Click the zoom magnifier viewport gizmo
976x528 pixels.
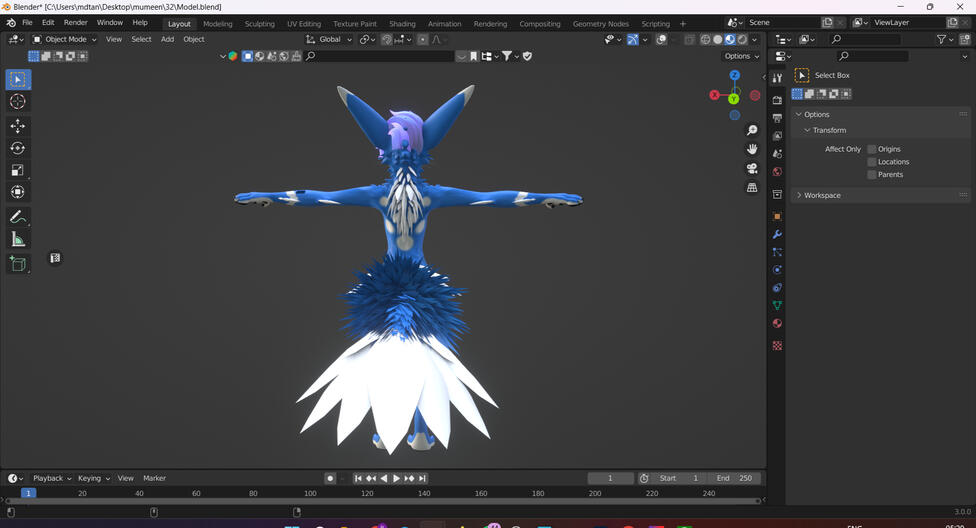click(x=752, y=130)
